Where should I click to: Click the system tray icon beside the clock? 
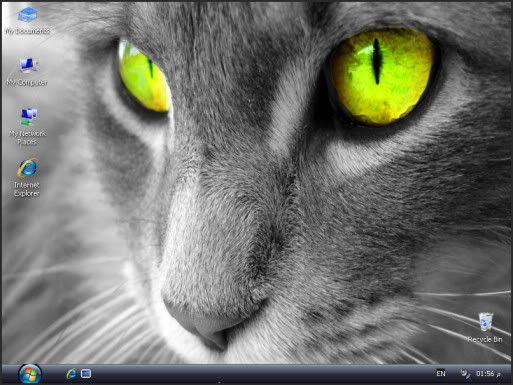[465, 374]
